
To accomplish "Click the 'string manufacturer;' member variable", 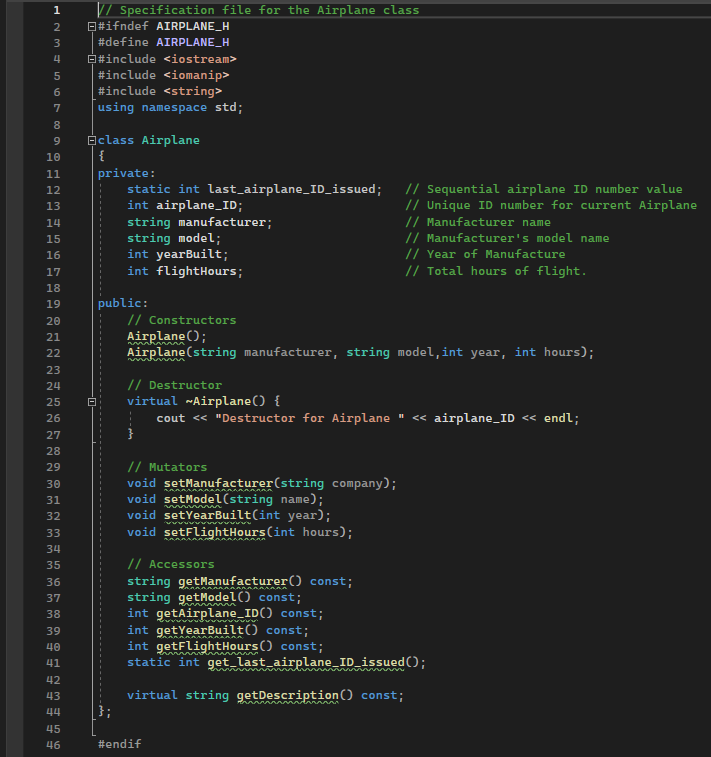I will [x=199, y=222].
